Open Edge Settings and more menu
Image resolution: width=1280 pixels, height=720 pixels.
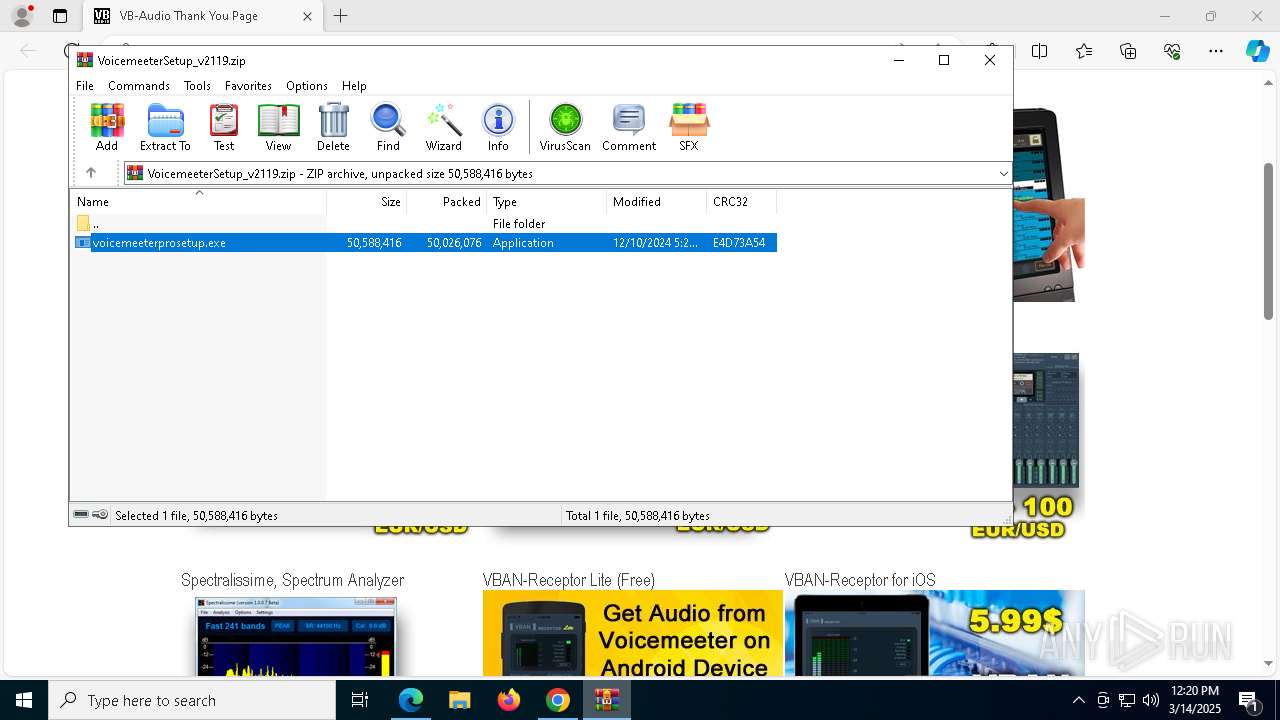tap(1216, 51)
